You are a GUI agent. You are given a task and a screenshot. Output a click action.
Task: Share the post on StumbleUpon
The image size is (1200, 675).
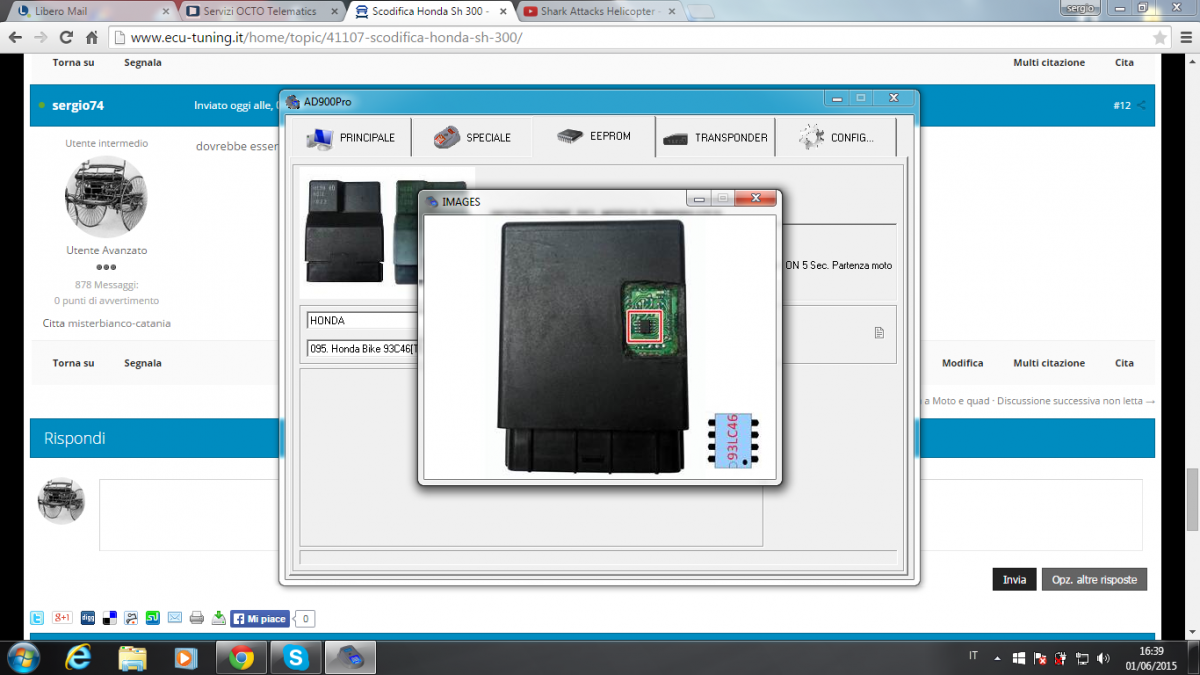(x=153, y=618)
